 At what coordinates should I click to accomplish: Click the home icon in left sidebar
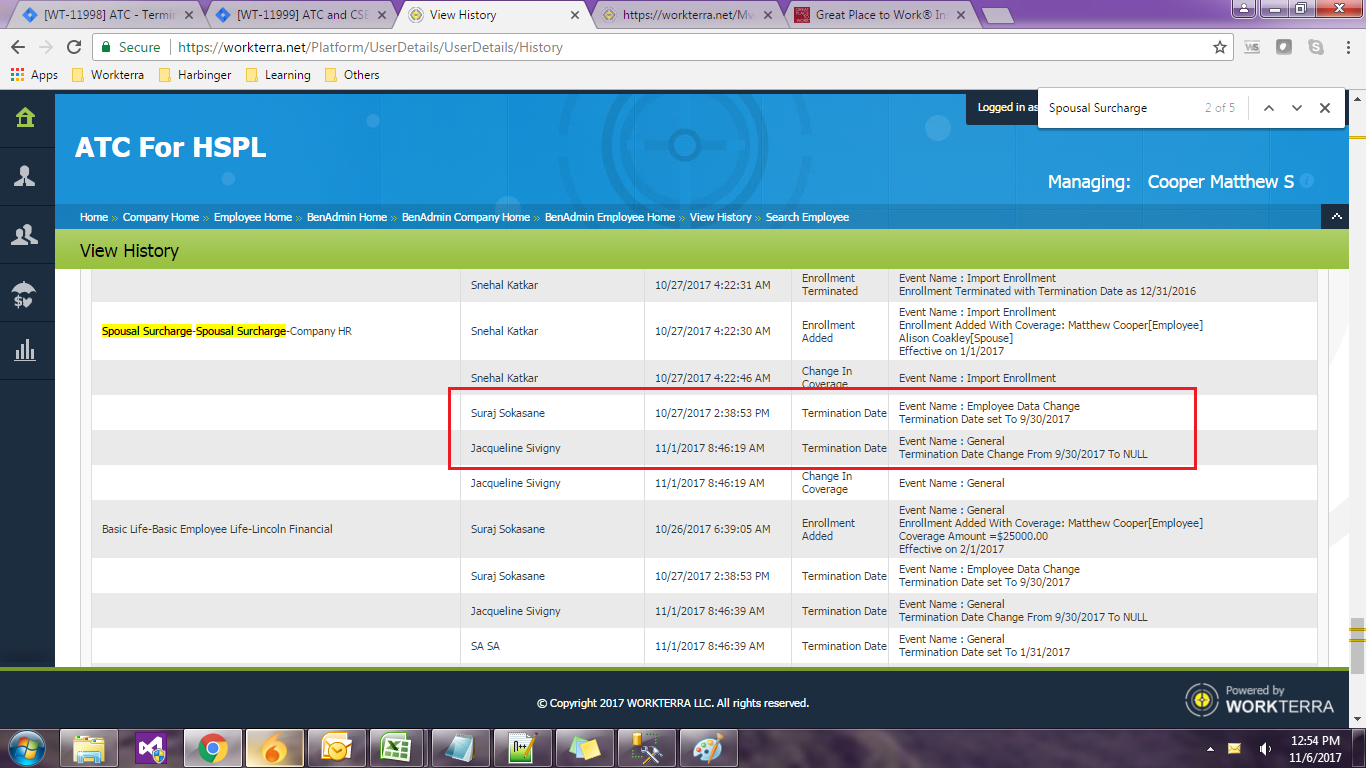coord(25,118)
